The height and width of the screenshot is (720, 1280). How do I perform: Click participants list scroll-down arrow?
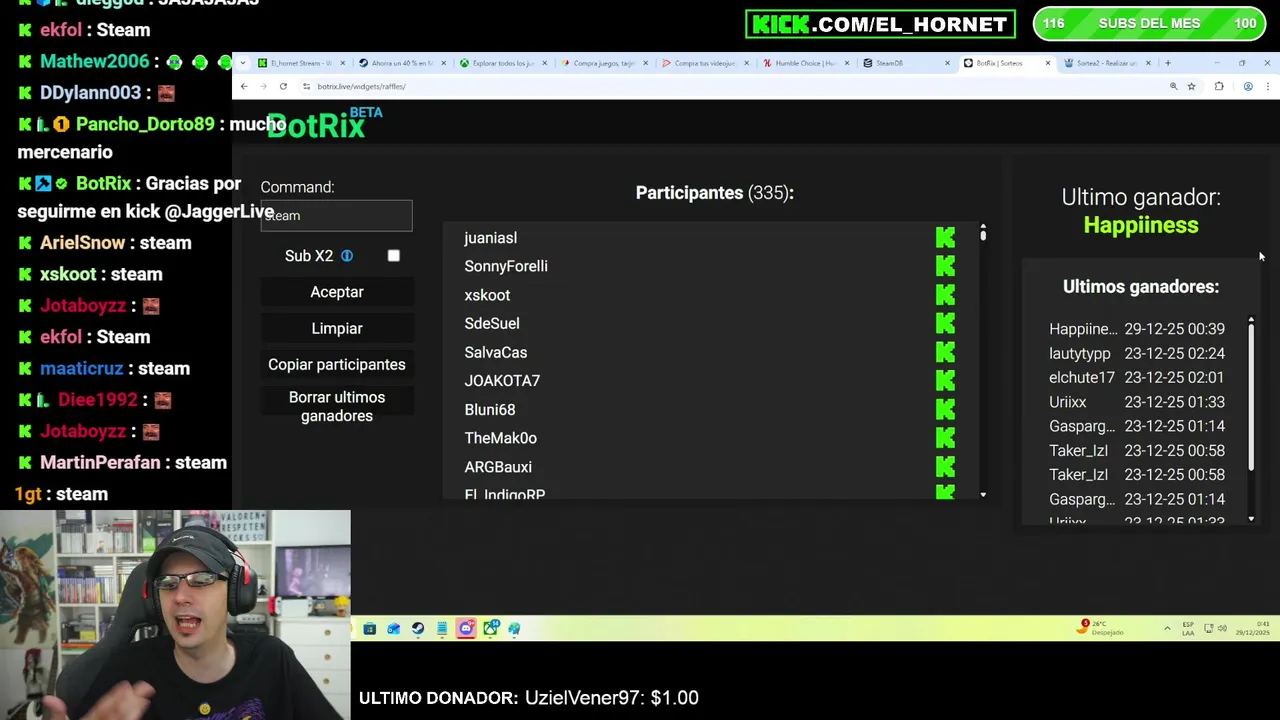tap(983, 495)
